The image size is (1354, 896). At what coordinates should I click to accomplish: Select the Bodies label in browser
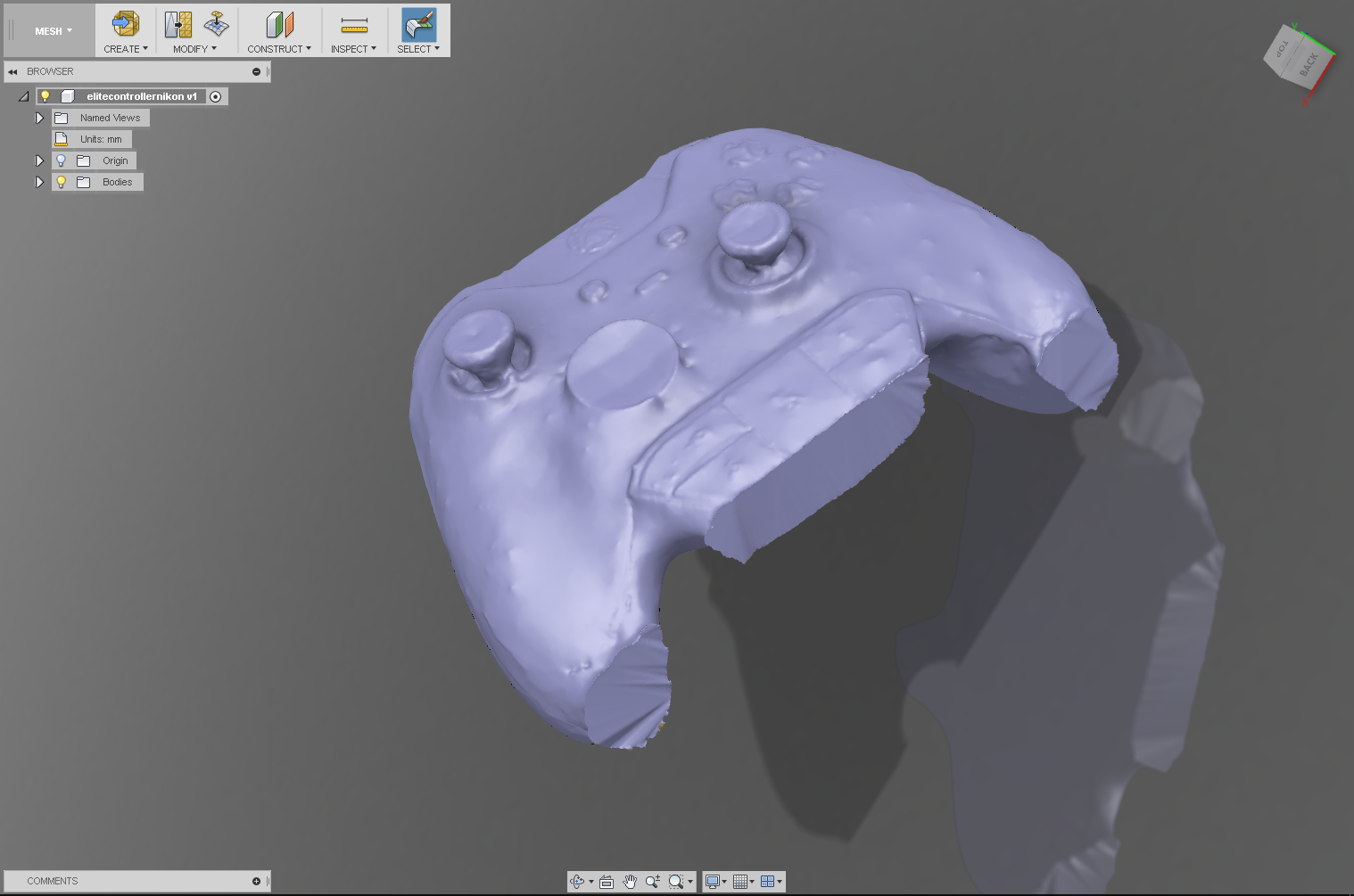[117, 182]
